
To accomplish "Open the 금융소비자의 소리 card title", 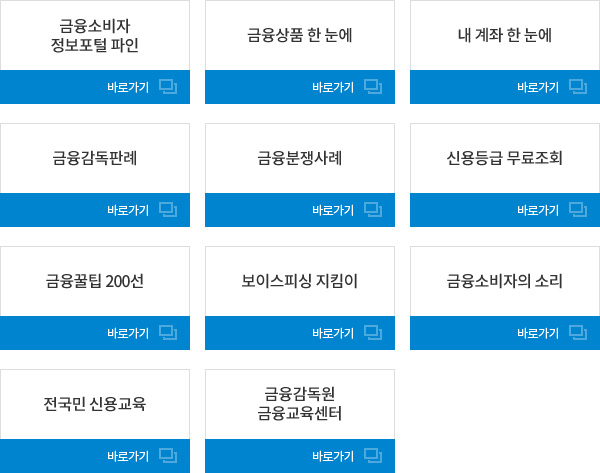I will [505, 281].
